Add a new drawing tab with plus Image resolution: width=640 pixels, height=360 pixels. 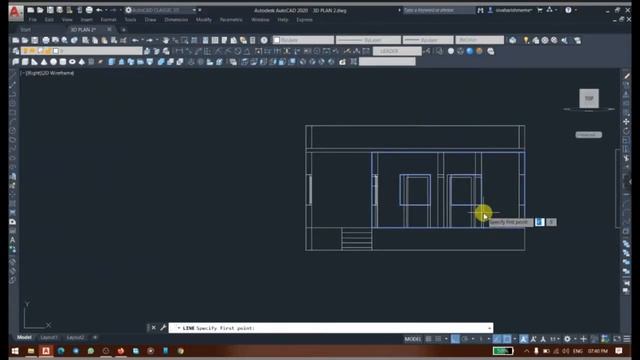tap(124, 29)
